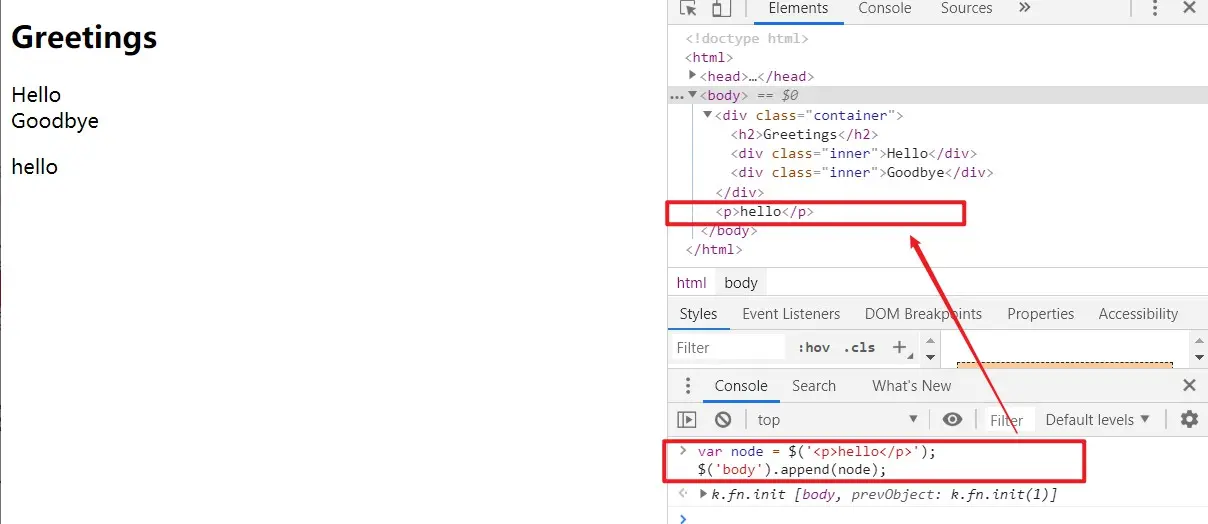
Task: Open the top execution context dropdown
Action: click(838, 420)
